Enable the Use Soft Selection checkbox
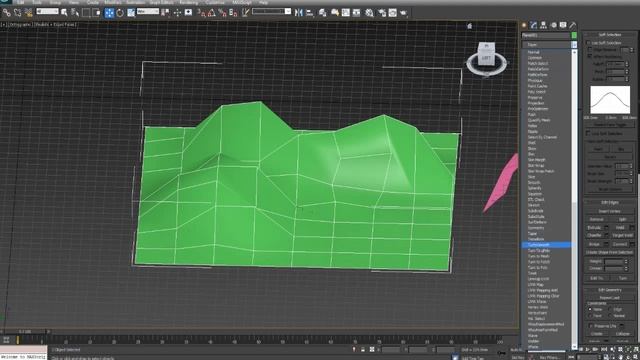This screenshot has height=360, width=640. tap(589, 43)
